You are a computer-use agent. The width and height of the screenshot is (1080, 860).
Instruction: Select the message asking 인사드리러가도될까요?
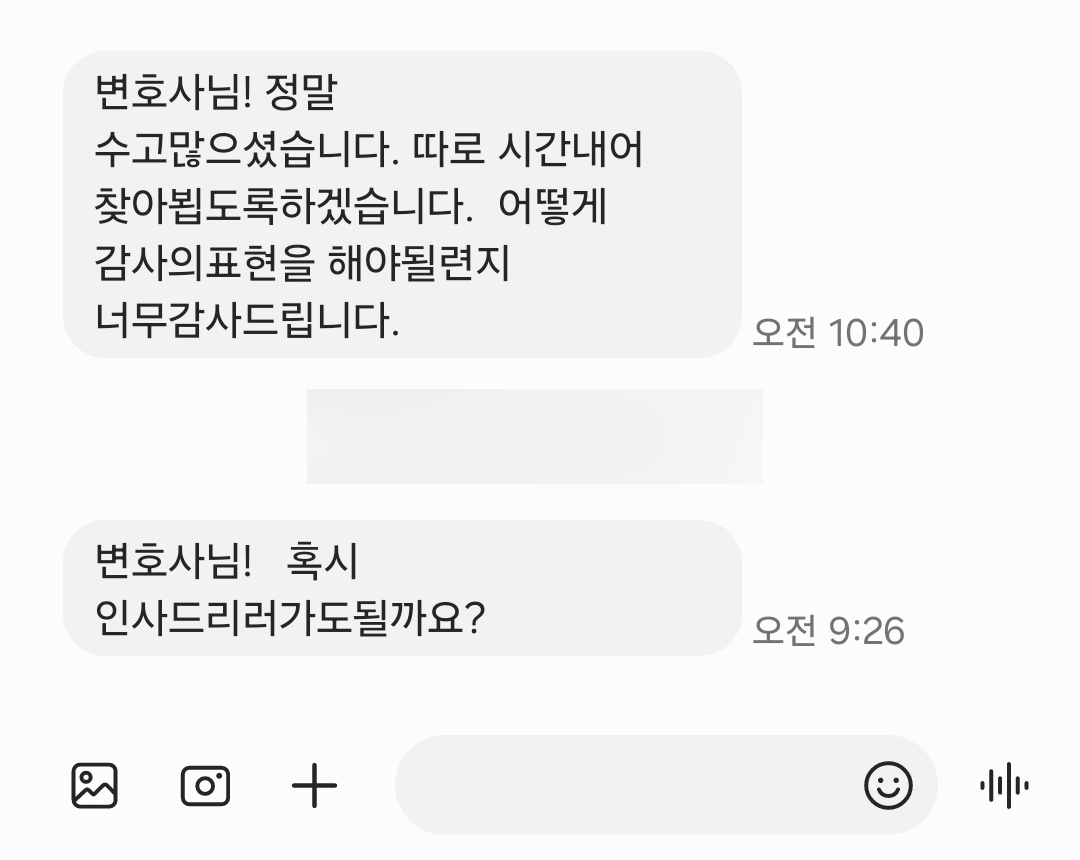point(402,588)
